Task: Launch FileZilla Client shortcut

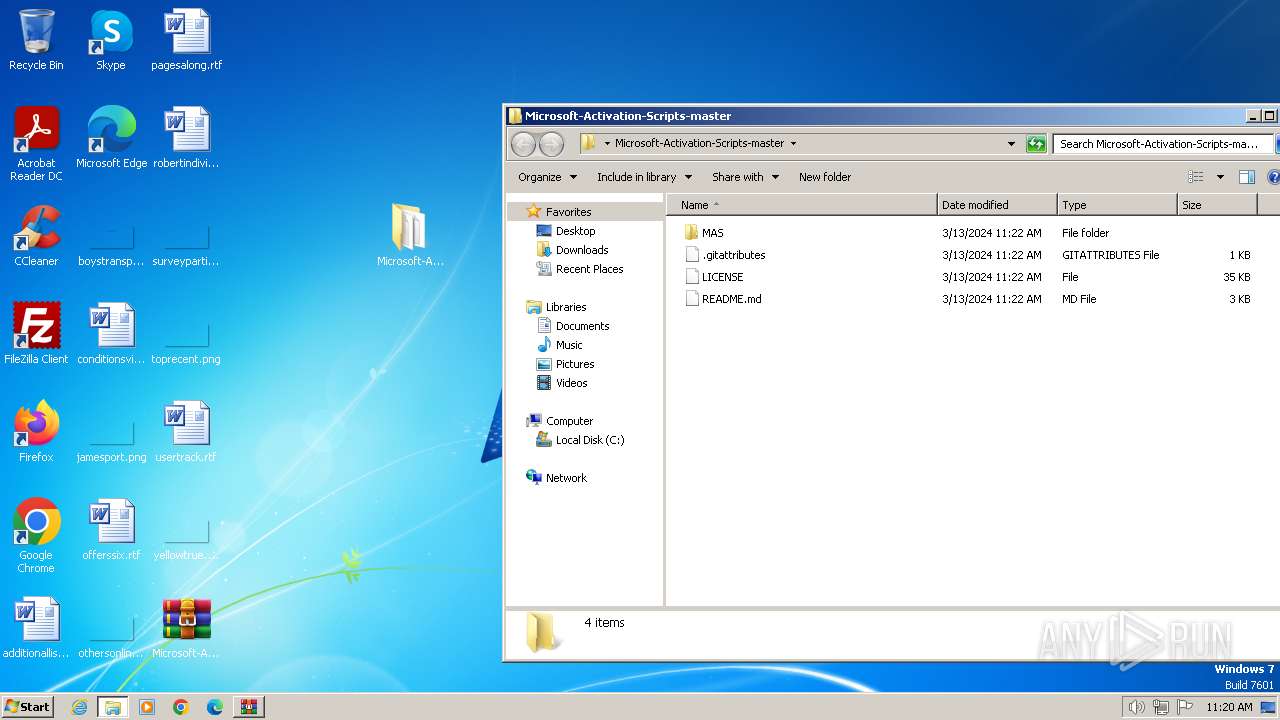Action: (x=36, y=334)
